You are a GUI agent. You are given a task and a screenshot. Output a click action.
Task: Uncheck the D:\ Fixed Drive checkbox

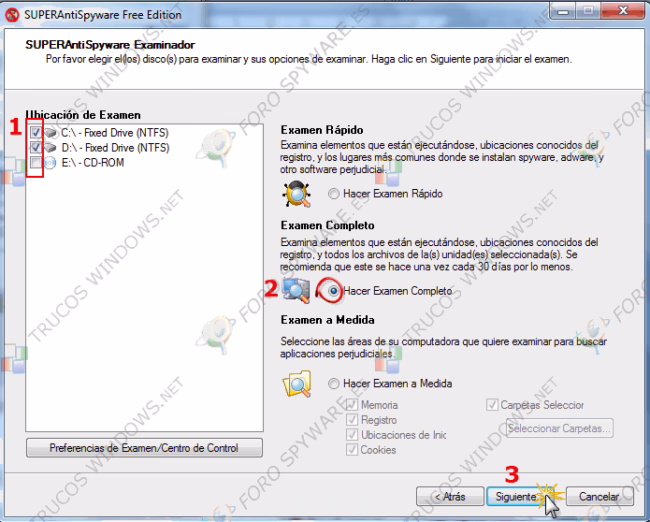coord(36,148)
